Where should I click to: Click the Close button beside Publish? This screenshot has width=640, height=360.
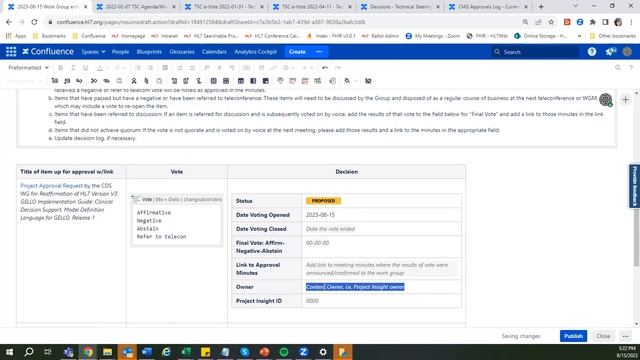point(603,336)
